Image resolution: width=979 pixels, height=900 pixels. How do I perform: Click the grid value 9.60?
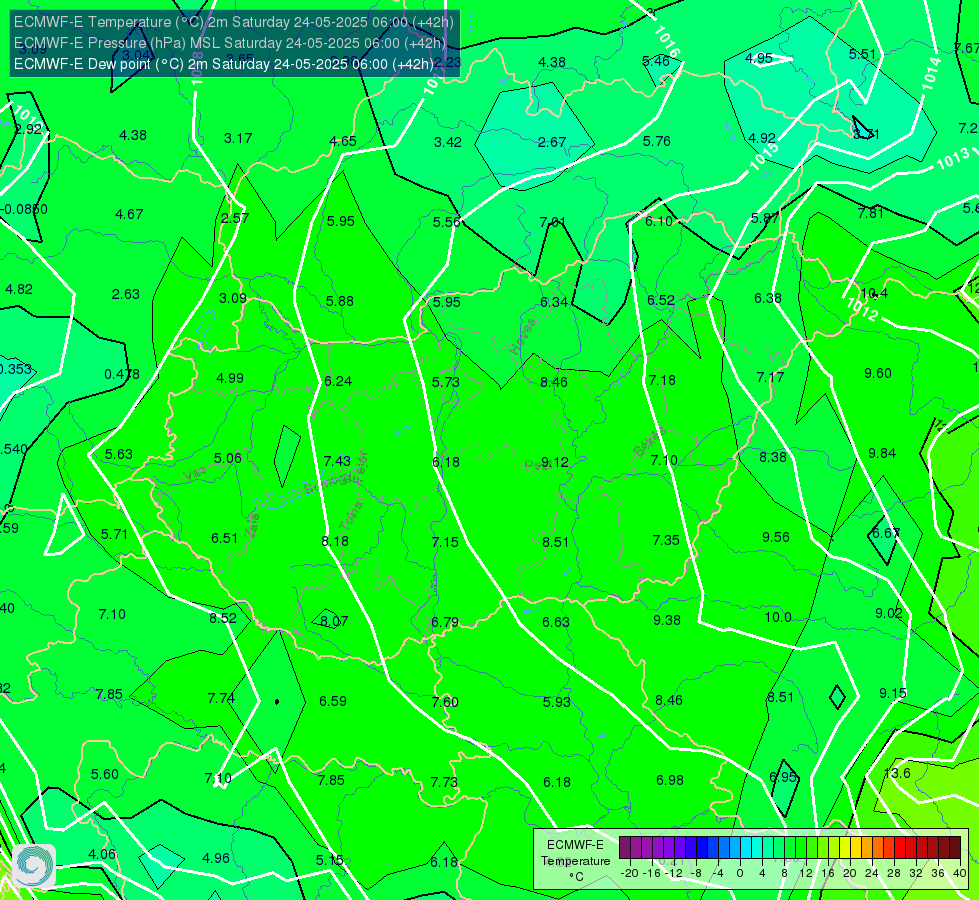click(878, 373)
